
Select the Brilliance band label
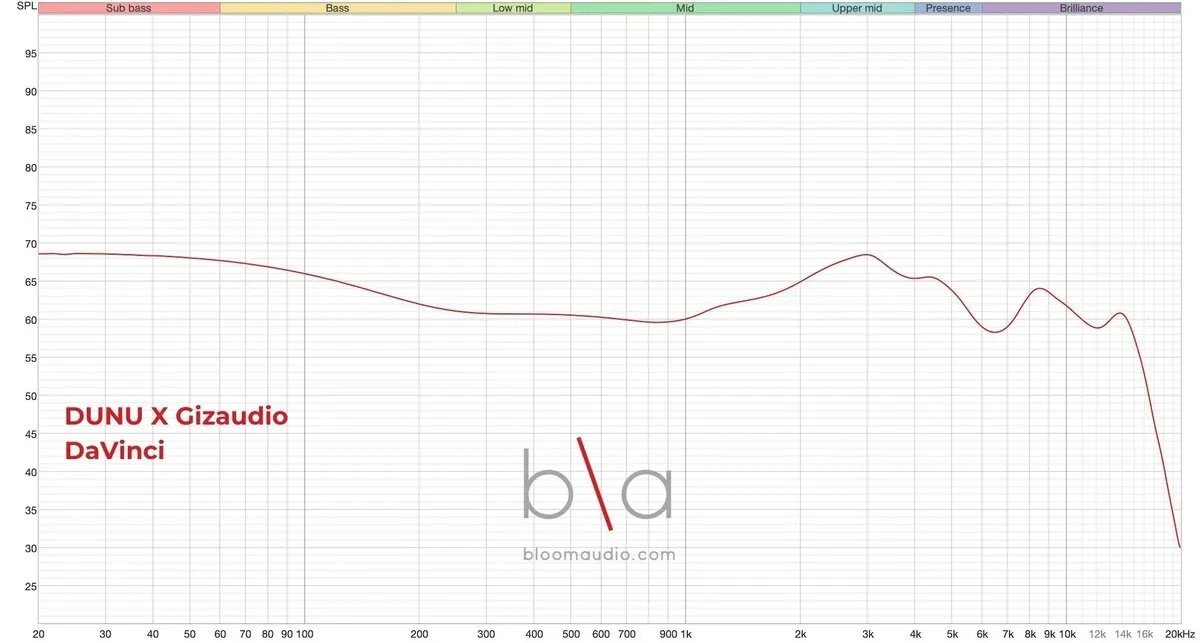(x=1081, y=8)
